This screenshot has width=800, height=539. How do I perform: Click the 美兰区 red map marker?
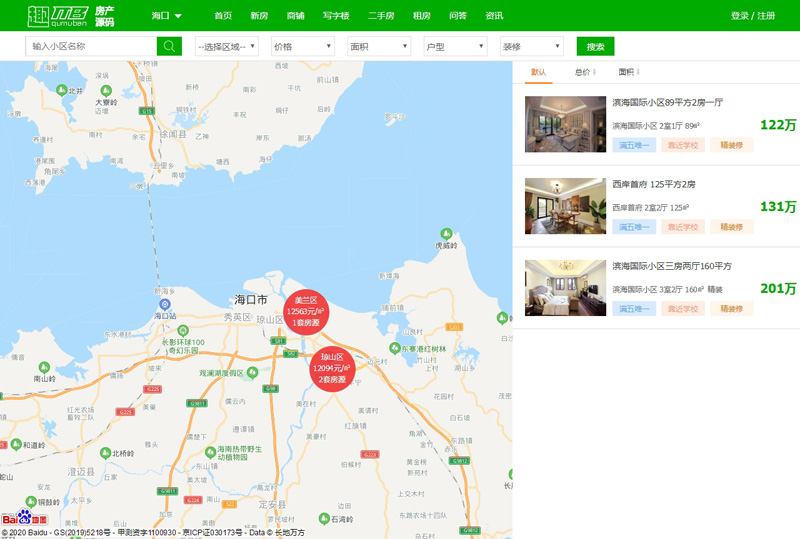coord(303,311)
